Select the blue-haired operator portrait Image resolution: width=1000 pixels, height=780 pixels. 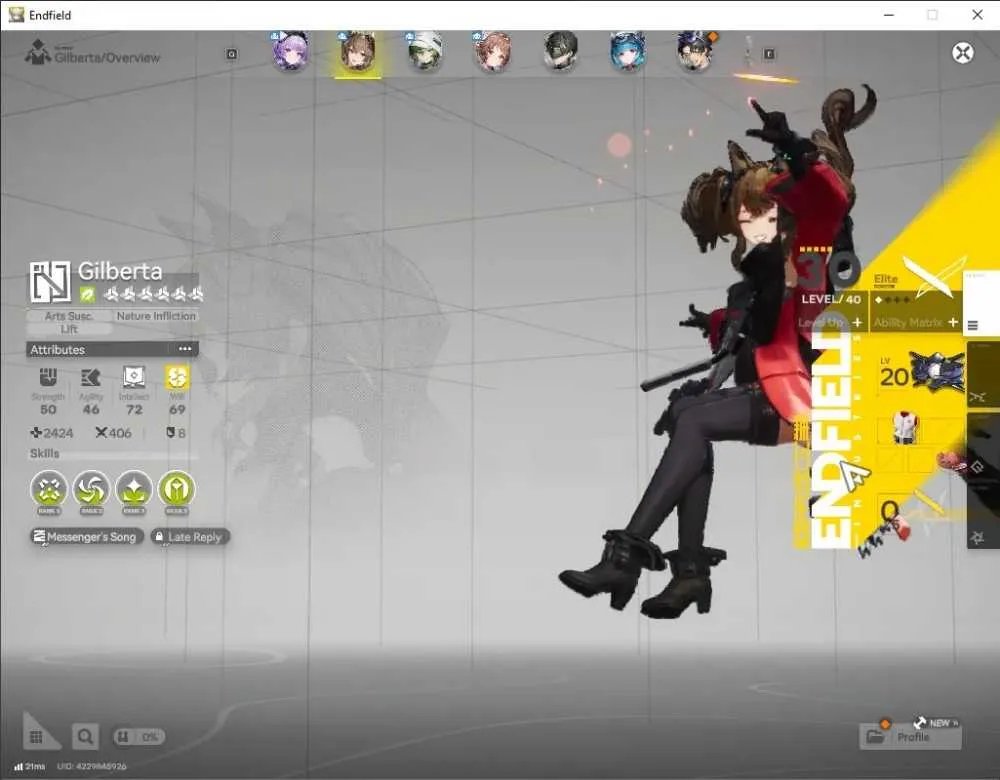click(628, 50)
